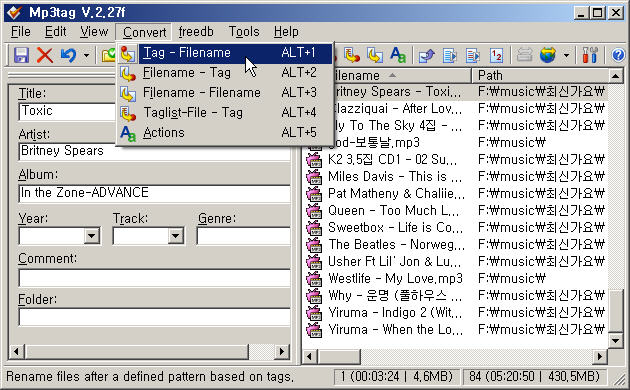Click the Artist field with Britney Spears
The width and height of the screenshot is (630, 390).
(154, 152)
